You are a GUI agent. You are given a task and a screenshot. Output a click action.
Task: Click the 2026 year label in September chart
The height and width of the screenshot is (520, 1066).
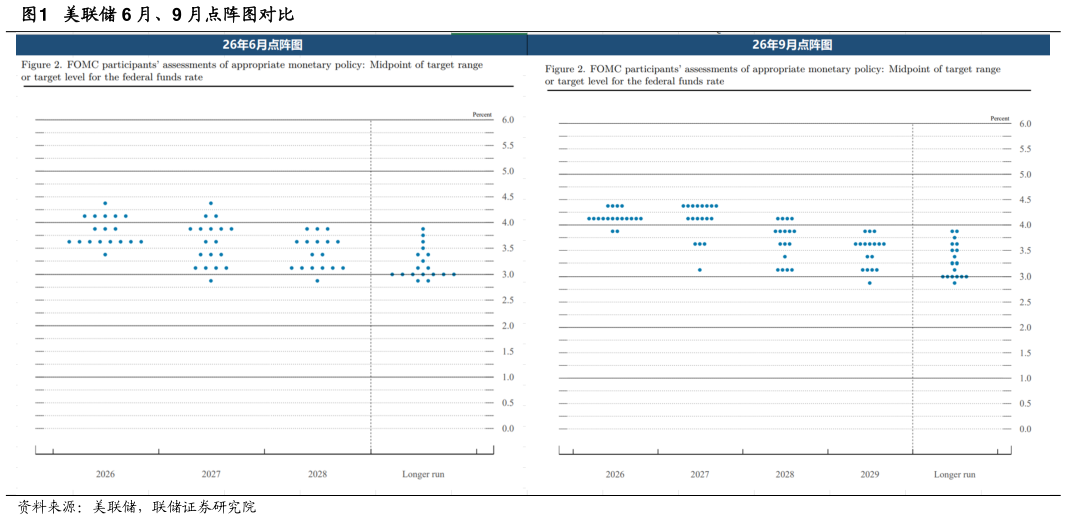pyautogui.click(x=615, y=474)
